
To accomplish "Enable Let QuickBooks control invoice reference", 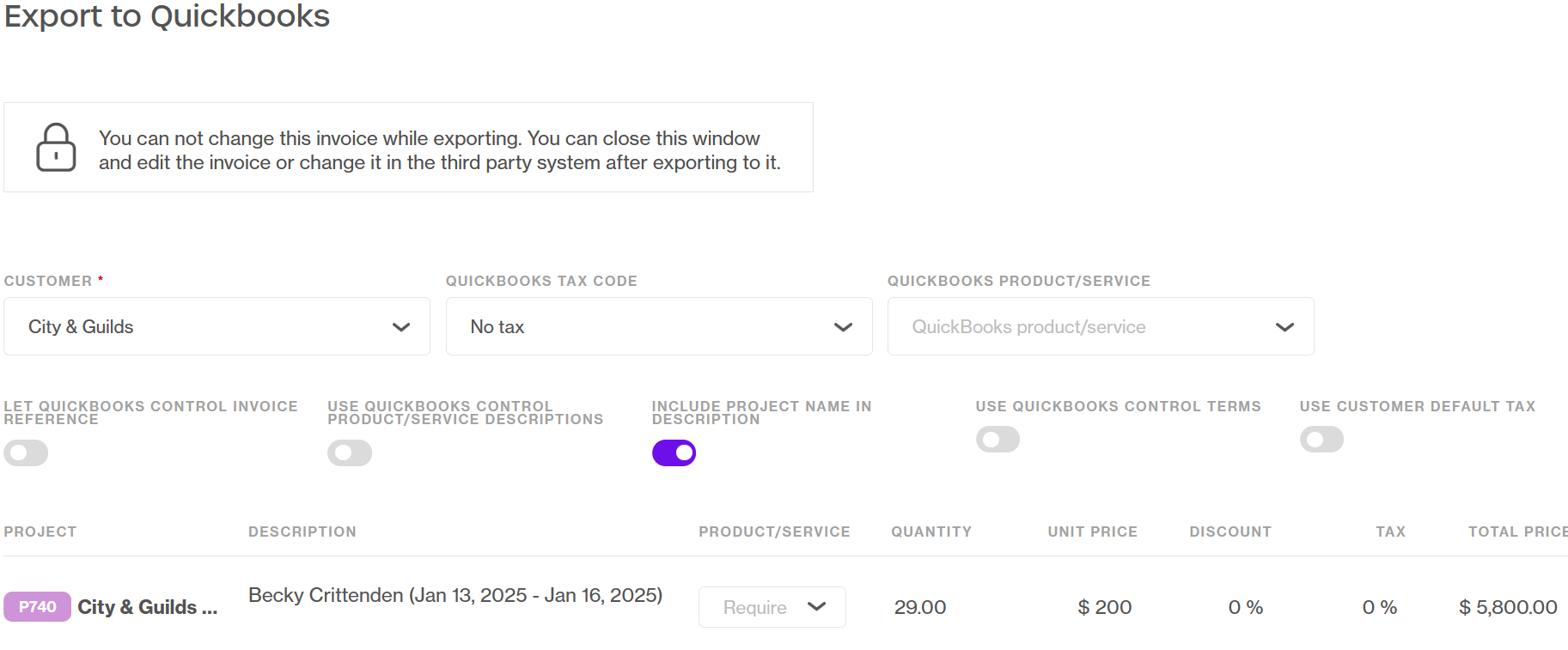I will click(26, 453).
